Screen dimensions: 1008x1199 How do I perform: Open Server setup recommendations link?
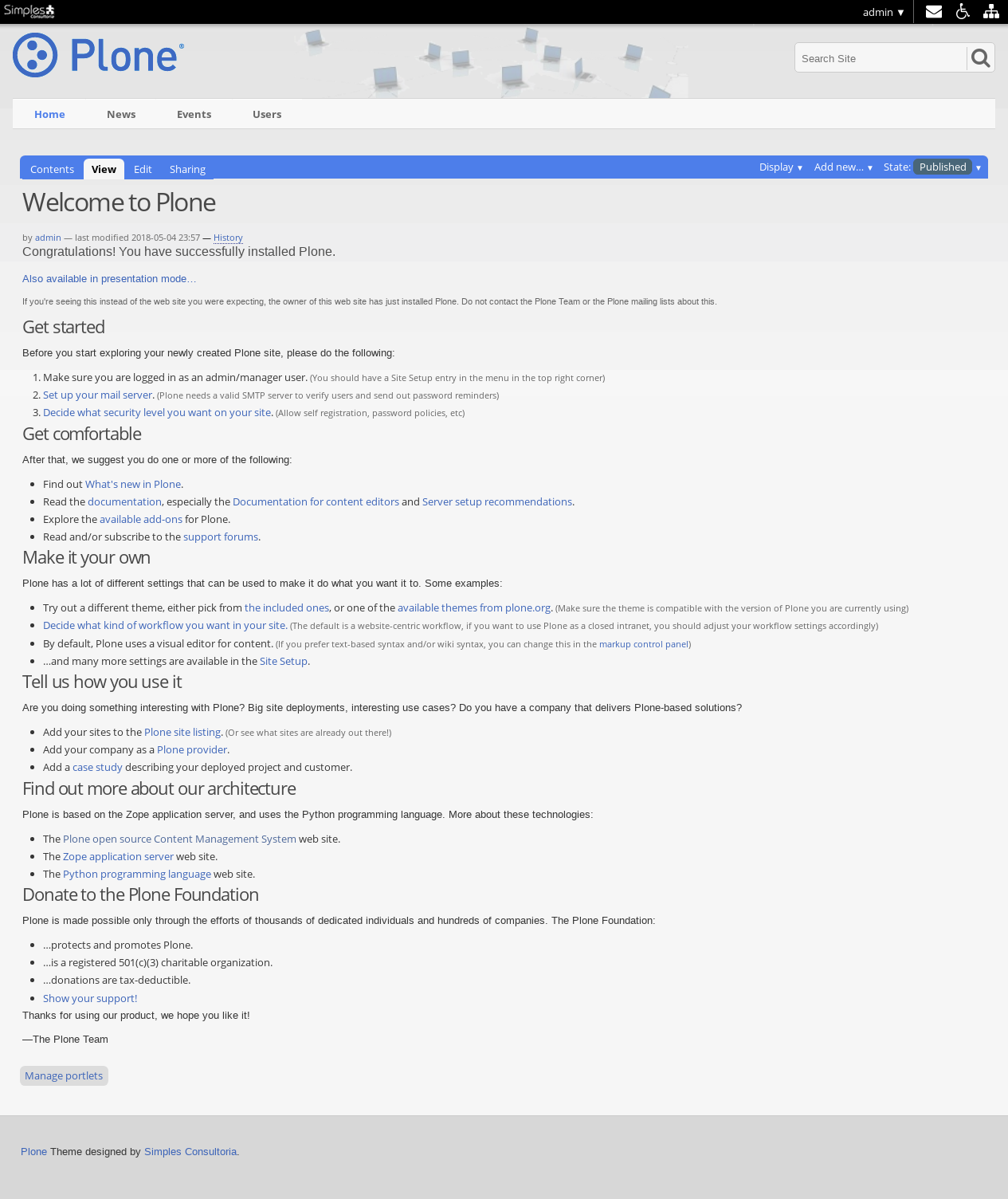[x=497, y=501]
